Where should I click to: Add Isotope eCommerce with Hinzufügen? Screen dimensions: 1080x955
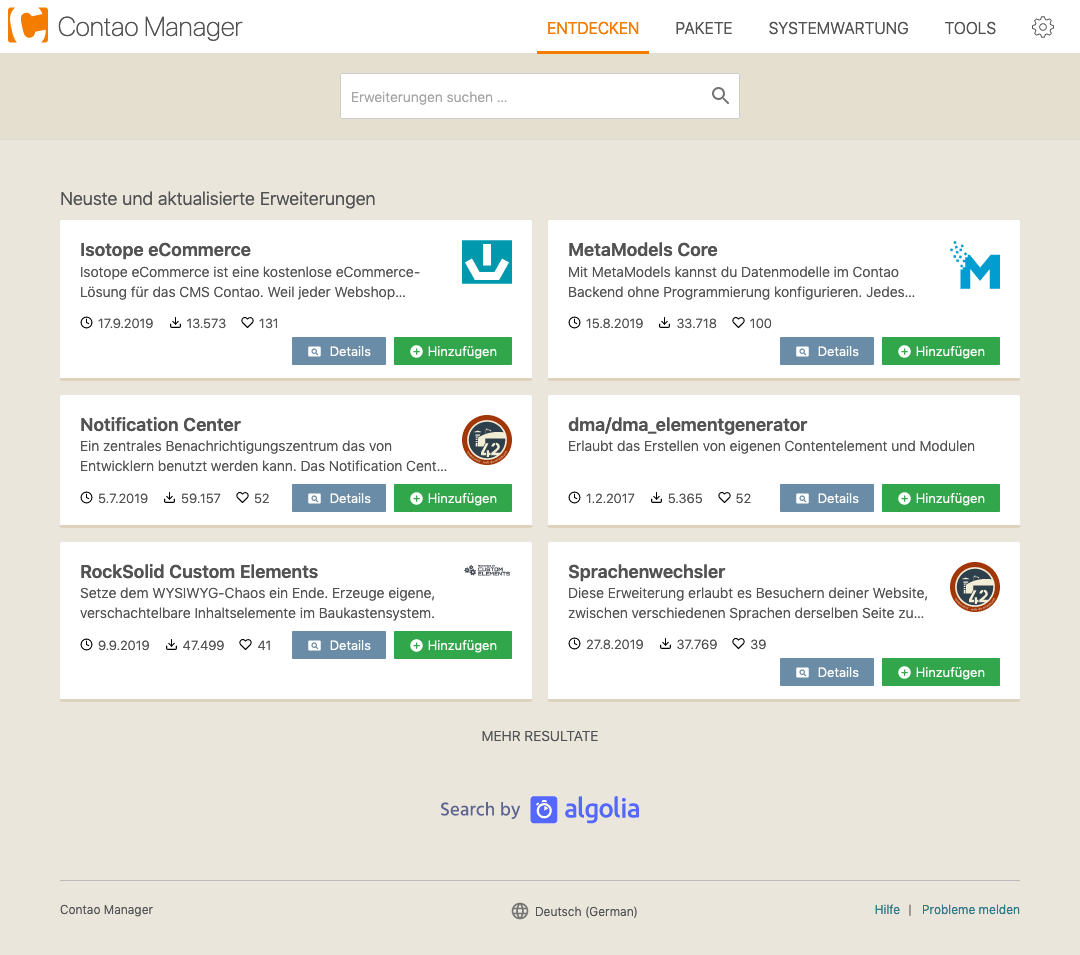click(453, 351)
